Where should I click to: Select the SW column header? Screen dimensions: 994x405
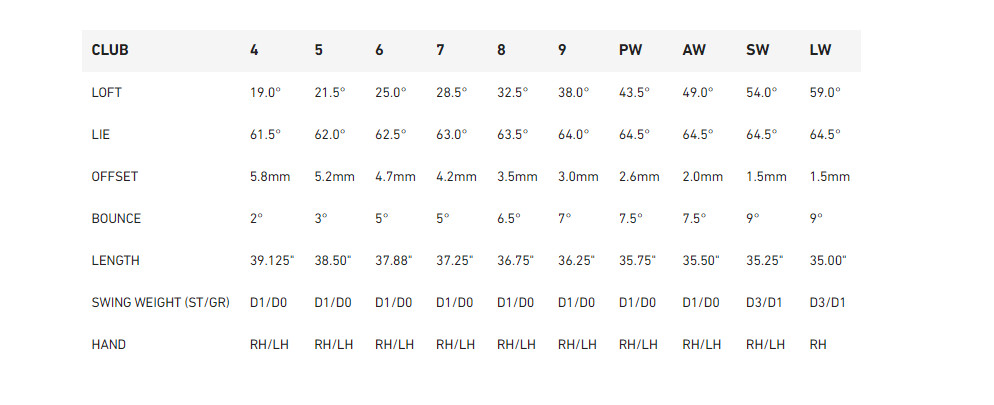[757, 50]
